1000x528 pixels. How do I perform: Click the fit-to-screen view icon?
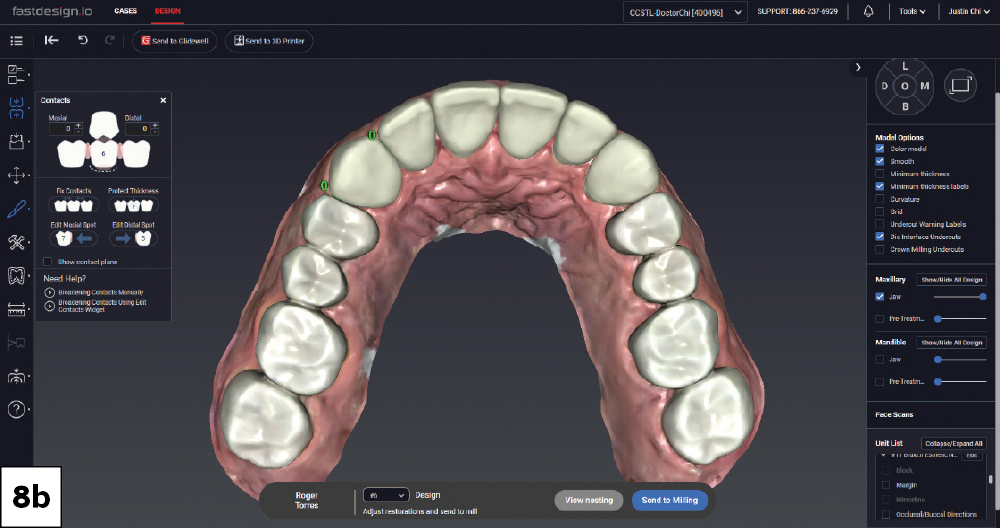tap(960, 85)
